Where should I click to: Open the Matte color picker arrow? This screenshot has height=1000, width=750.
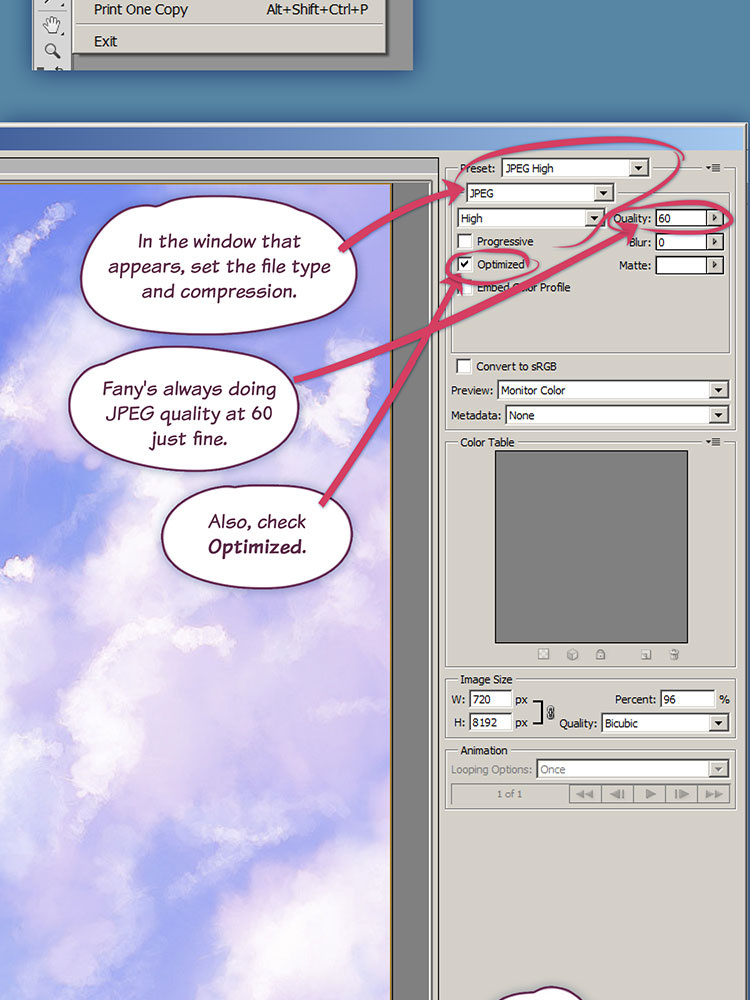coord(714,265)
